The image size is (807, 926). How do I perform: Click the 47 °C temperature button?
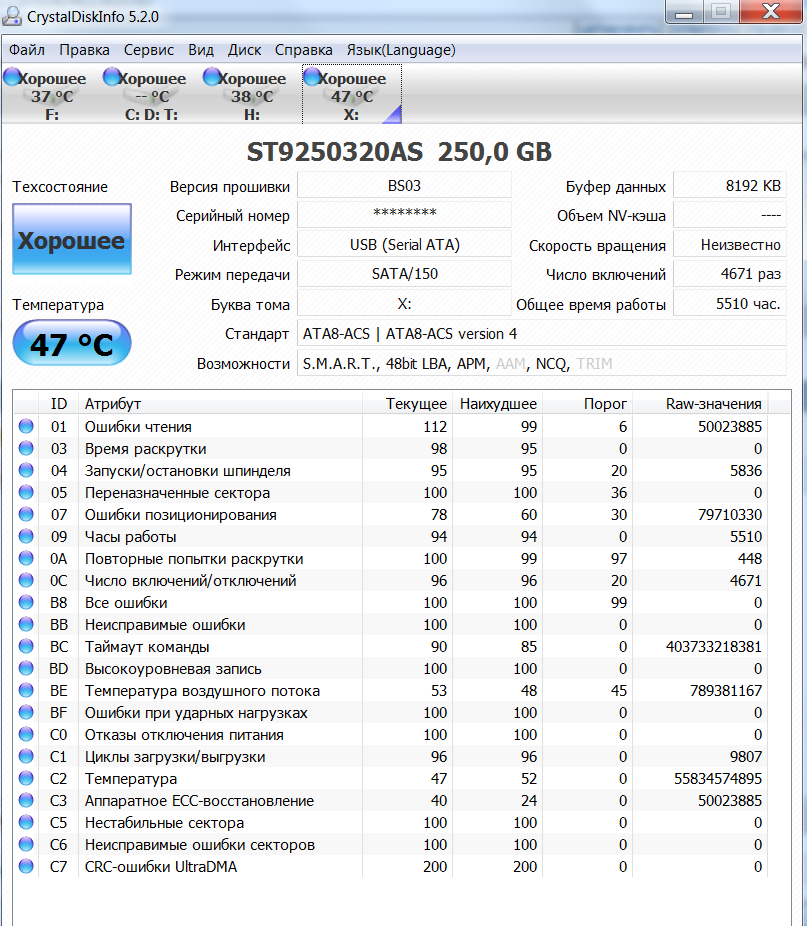pyautogui.click(x=71, y=343)
